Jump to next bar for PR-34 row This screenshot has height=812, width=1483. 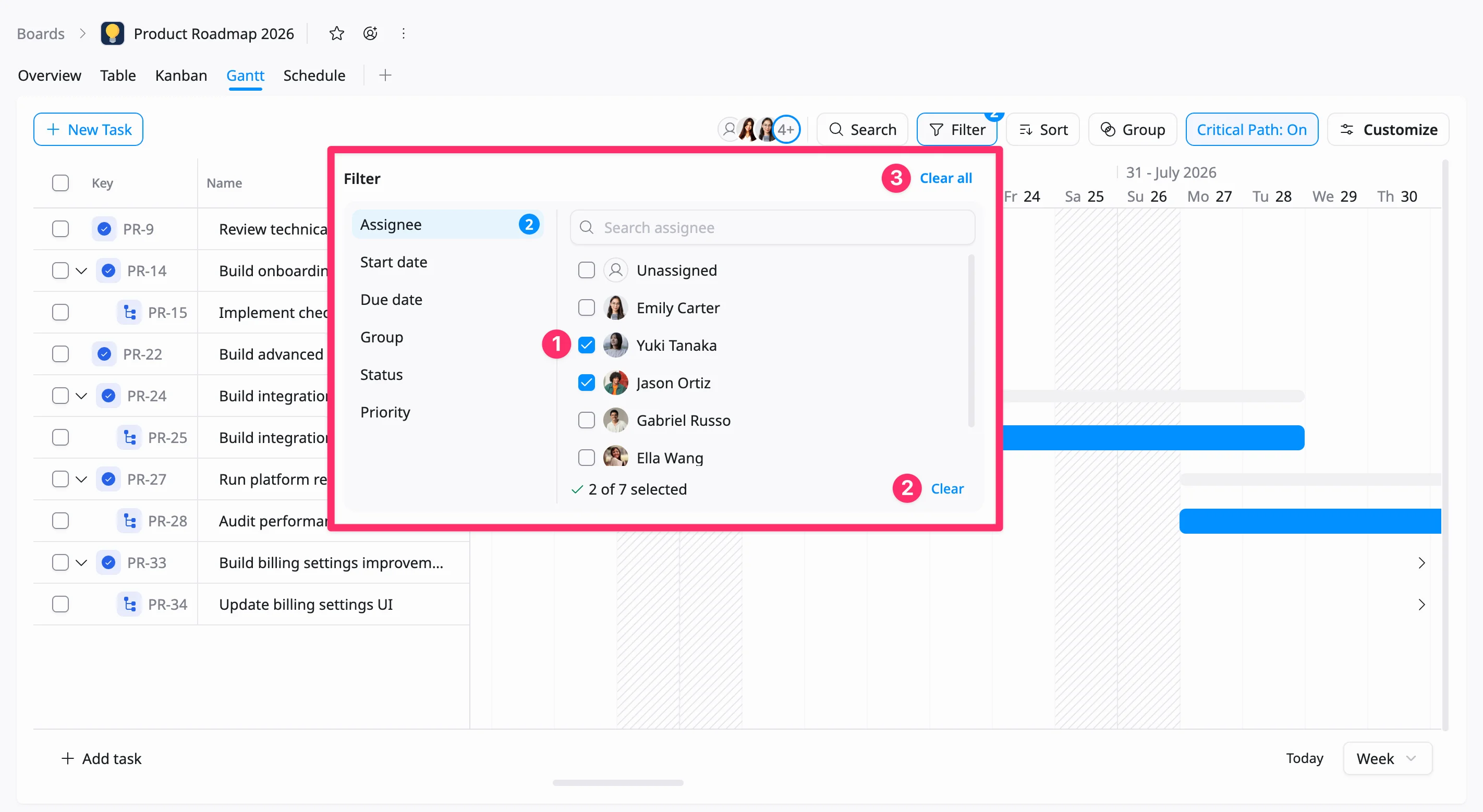coord(1421,604)
